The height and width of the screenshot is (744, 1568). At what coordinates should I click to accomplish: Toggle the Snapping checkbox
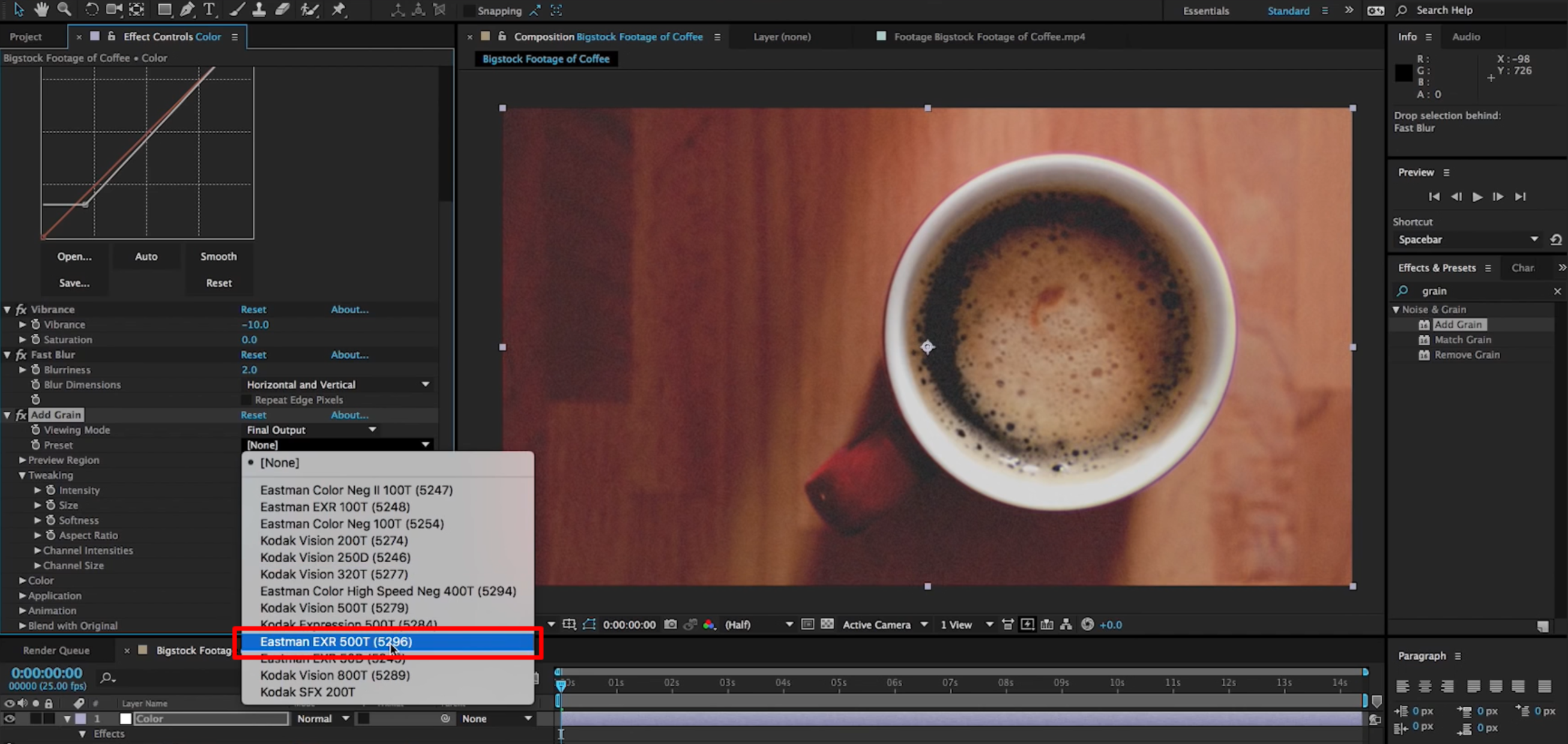[469, 10]
